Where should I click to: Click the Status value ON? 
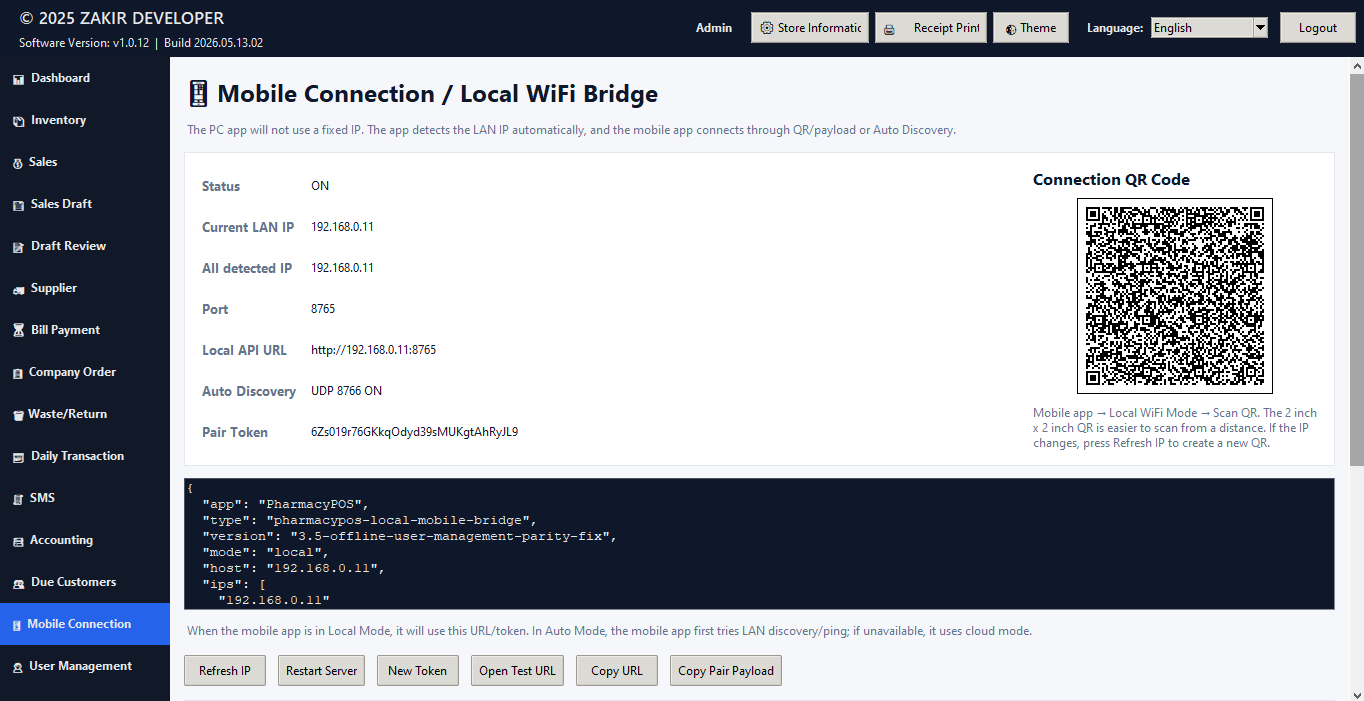click(x=320, y=186)
